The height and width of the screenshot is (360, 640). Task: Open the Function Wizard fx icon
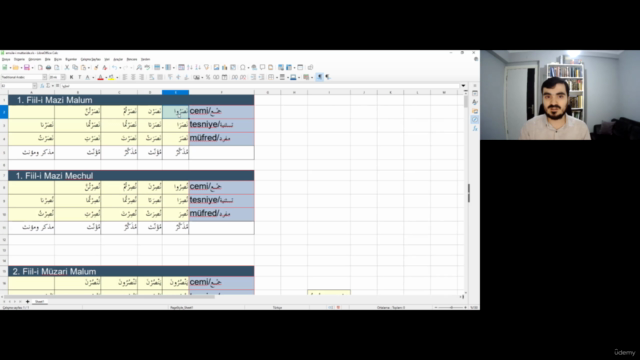click(x=42, y=86)
